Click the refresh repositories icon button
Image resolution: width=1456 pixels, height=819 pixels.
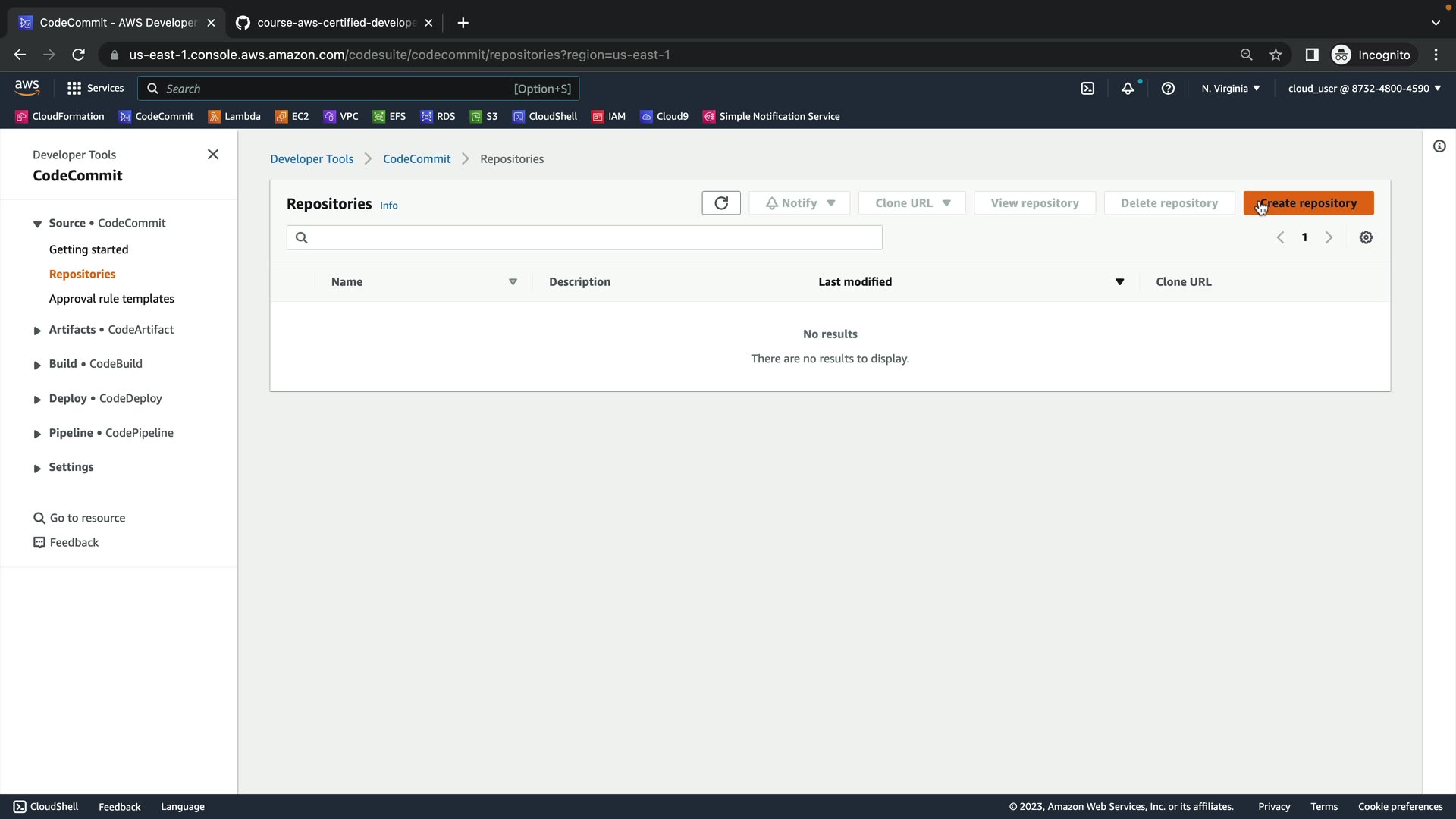tap(720, 203)
